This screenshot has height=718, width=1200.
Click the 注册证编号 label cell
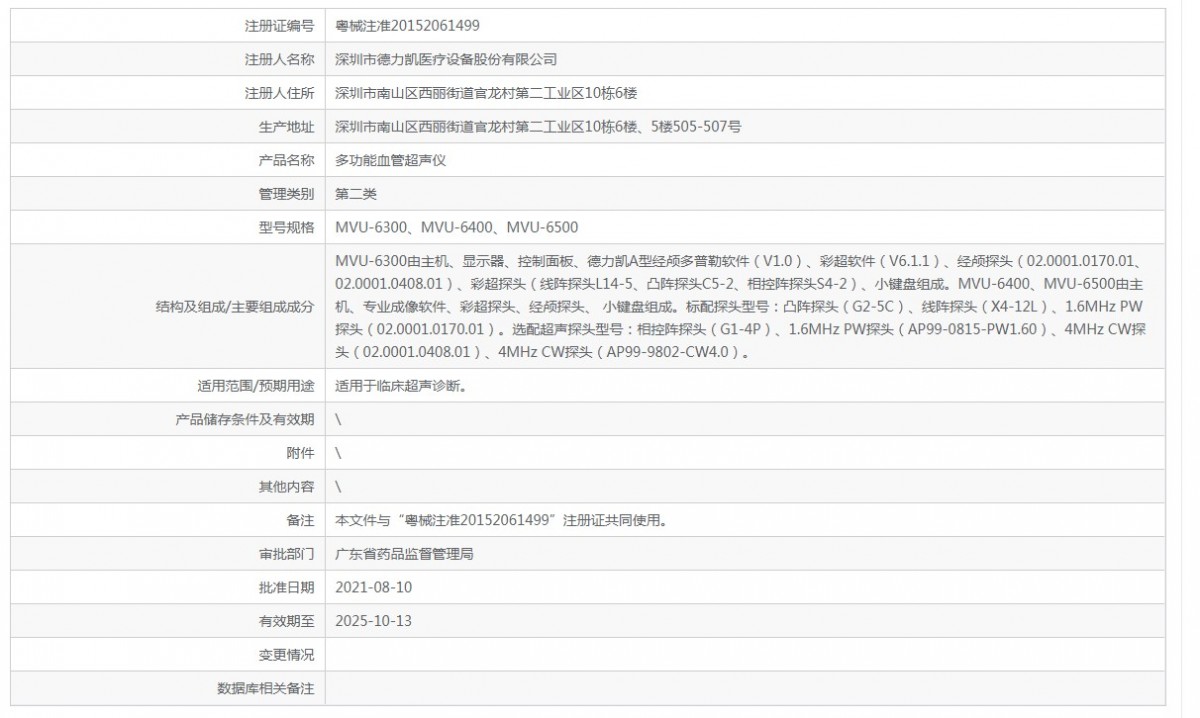pos(279,26)
